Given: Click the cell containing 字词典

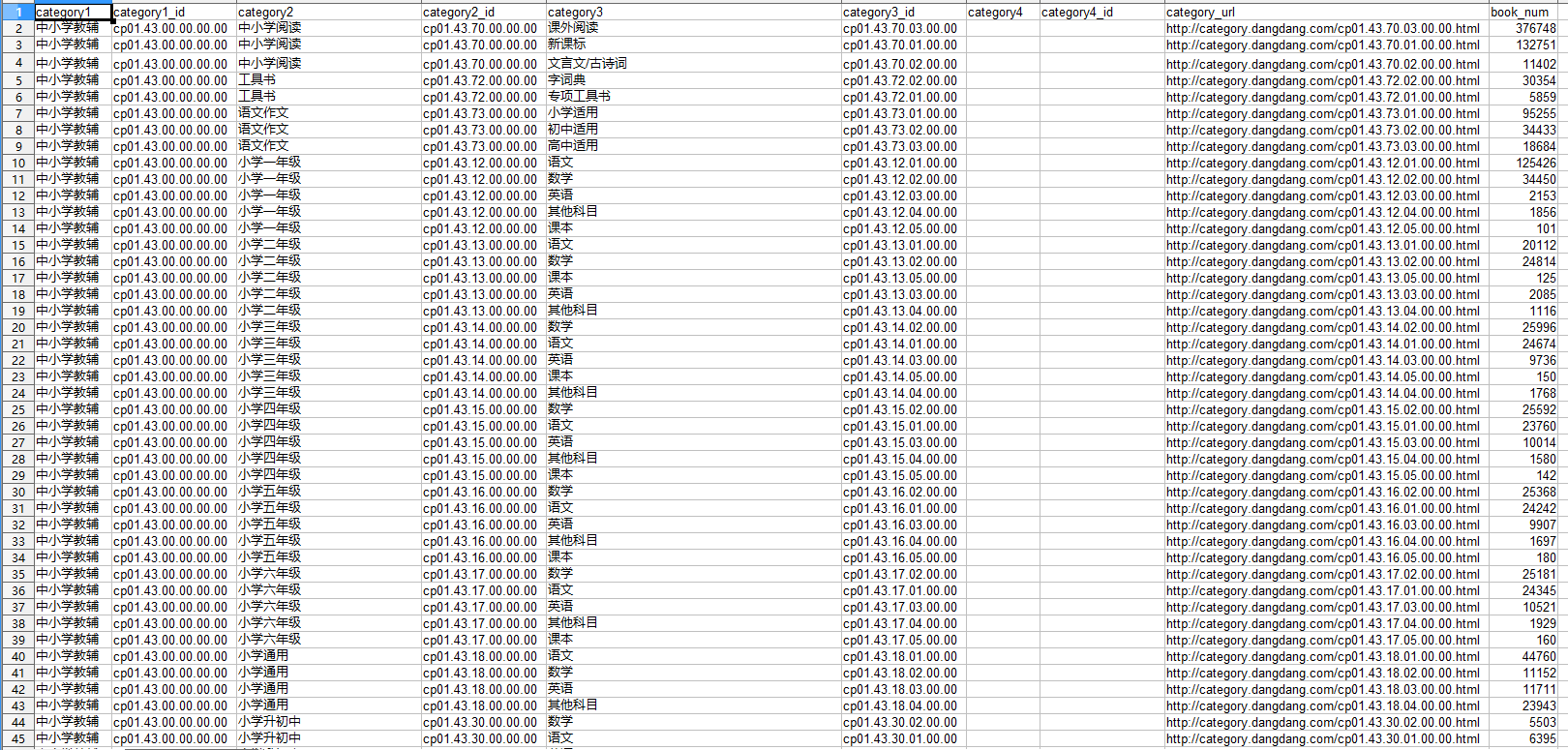Looking at the screenshot, I should [694, 80].
